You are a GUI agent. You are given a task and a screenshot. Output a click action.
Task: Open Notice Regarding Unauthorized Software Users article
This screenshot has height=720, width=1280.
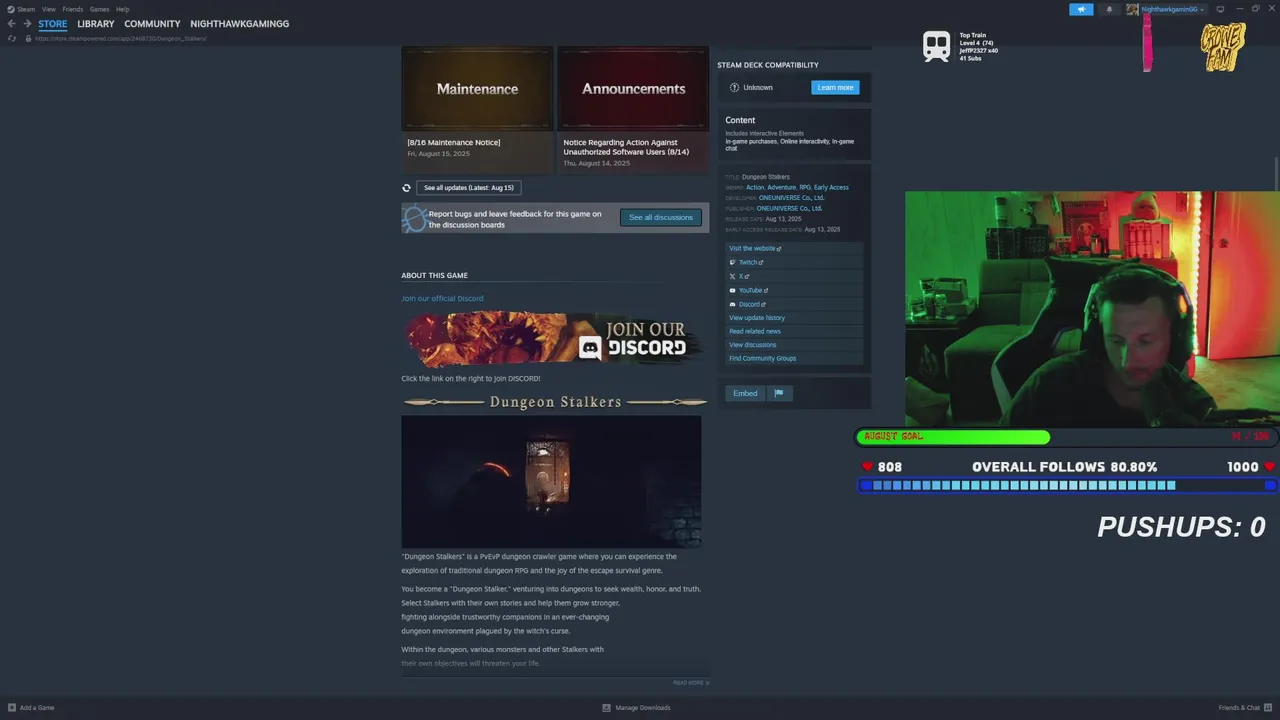(x=626, y=147)
